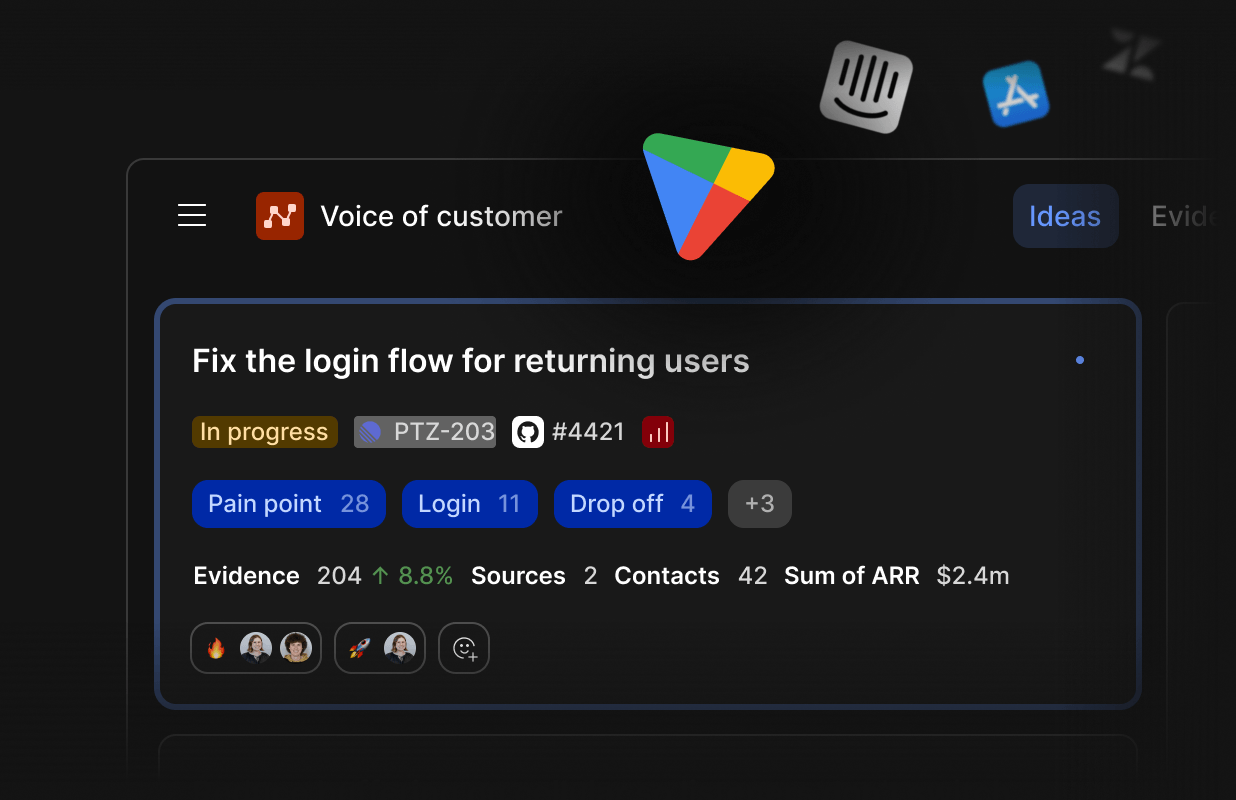Click the Sources value 2
This screenshot has height=800, width=1236.
590,576
